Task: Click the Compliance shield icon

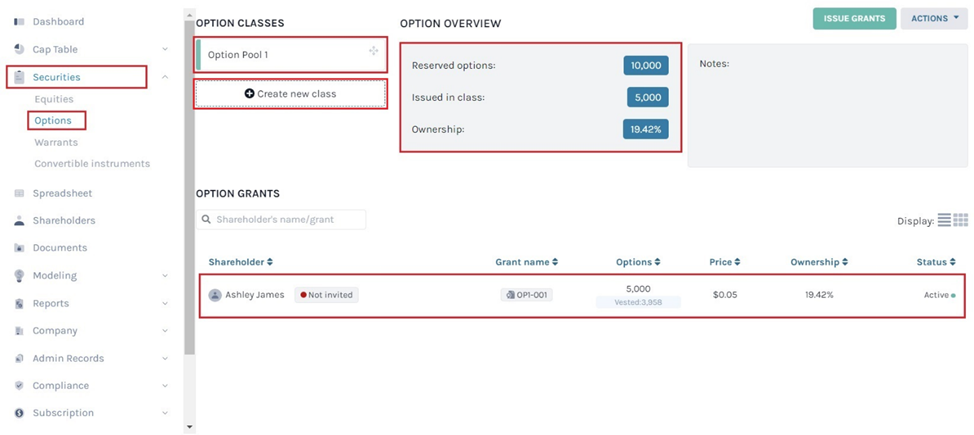Action: (x=19, y=385)
